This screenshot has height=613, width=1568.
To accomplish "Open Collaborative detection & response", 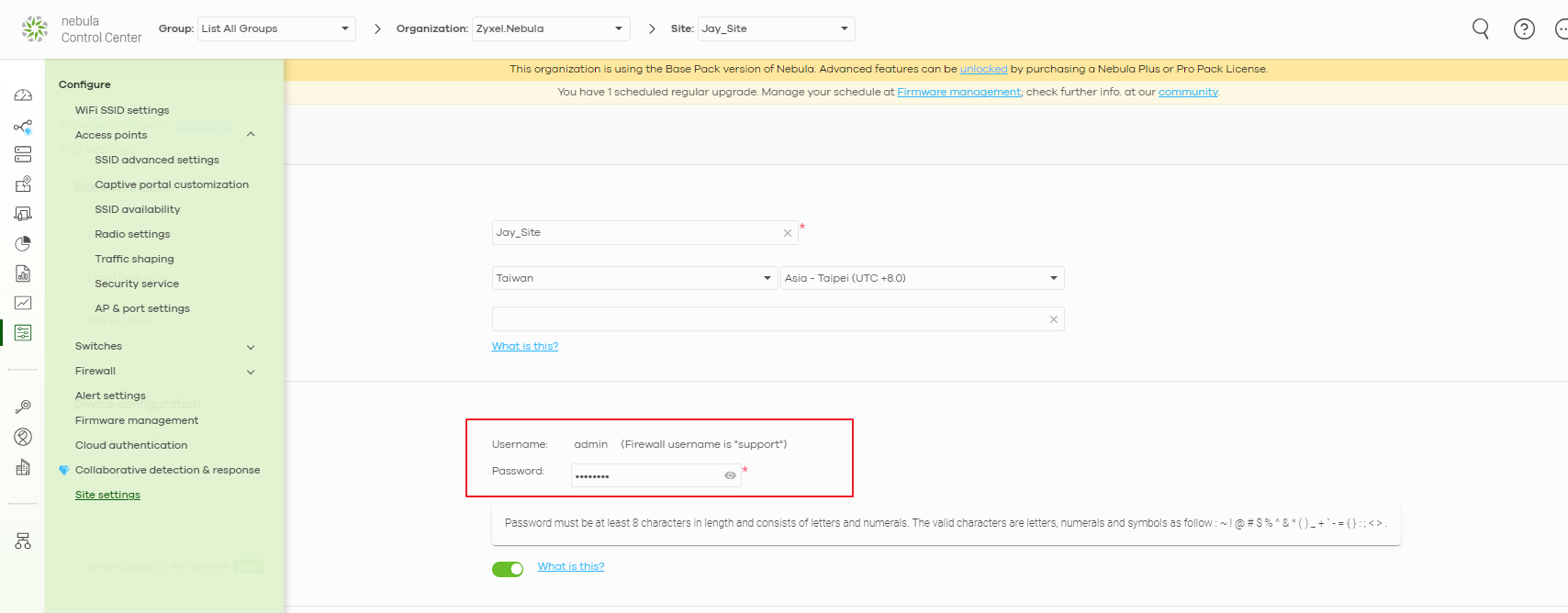I will [168, 470].
